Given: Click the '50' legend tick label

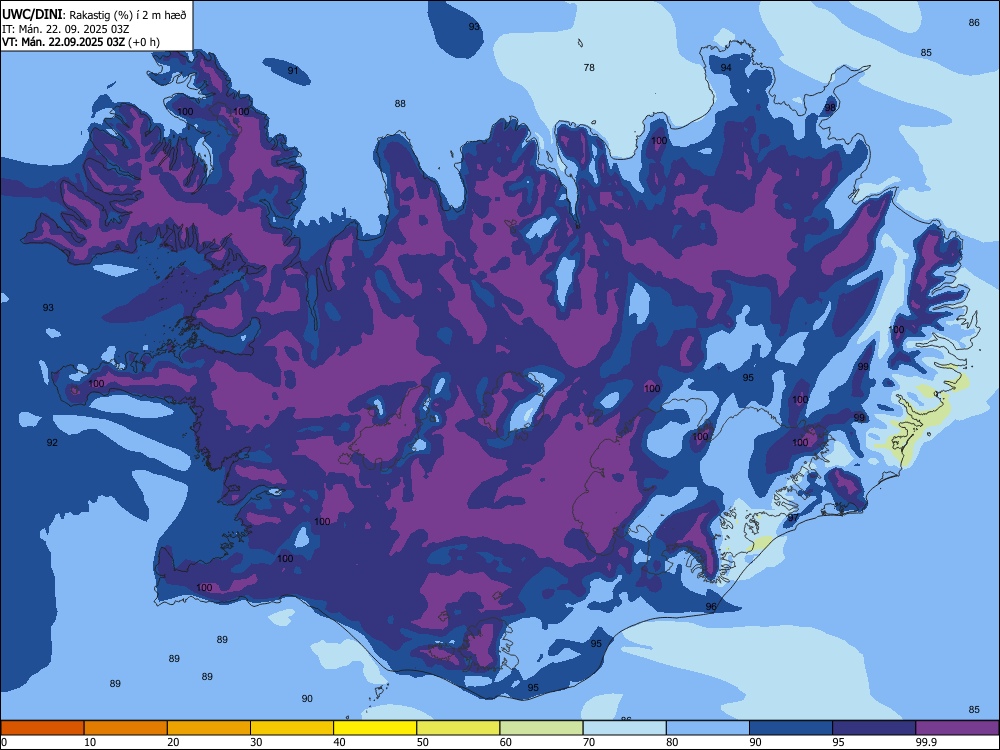Looking at the screenshot, I should [423, 742].
